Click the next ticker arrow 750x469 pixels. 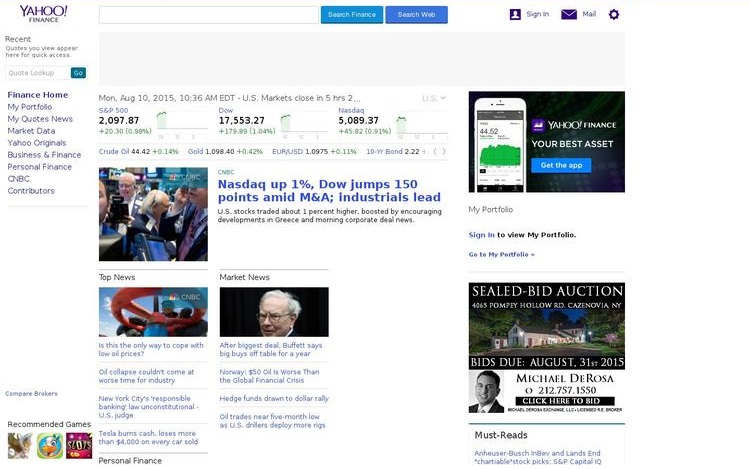click(x=444, y=152)
